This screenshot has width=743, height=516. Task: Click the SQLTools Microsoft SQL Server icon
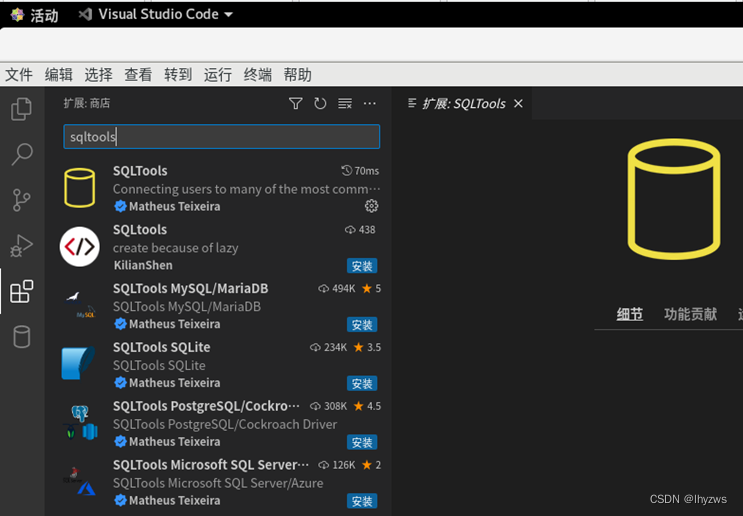(x=80, y=481)
